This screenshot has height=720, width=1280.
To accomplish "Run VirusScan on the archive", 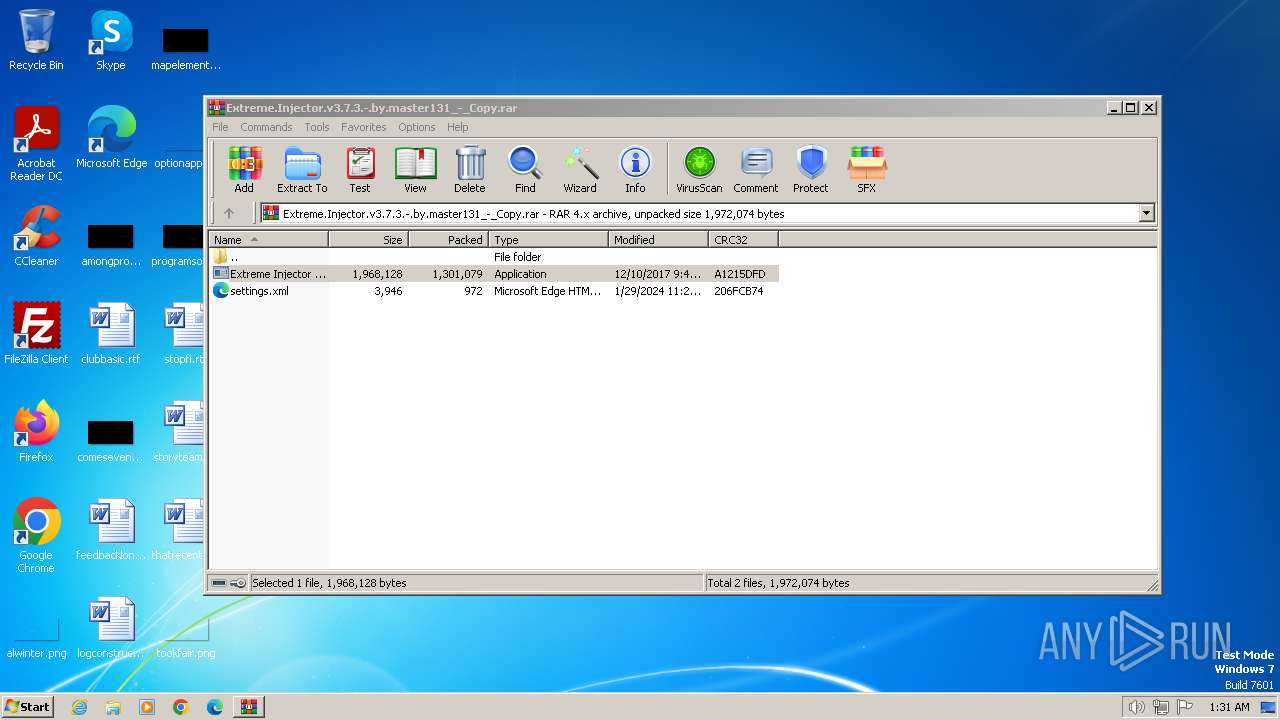I will coord(699,169).
